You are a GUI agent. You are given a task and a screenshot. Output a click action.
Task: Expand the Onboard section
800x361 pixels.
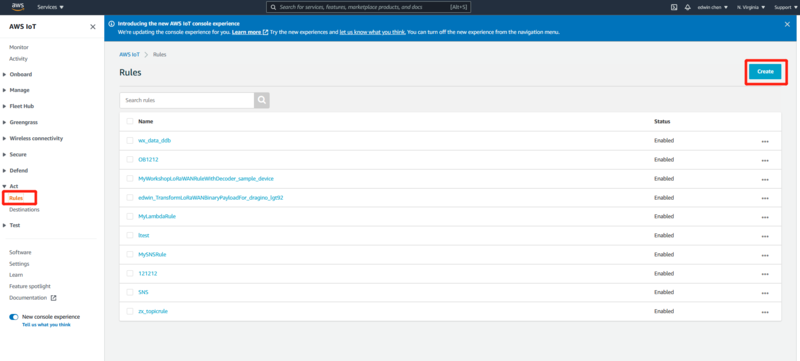17,74
